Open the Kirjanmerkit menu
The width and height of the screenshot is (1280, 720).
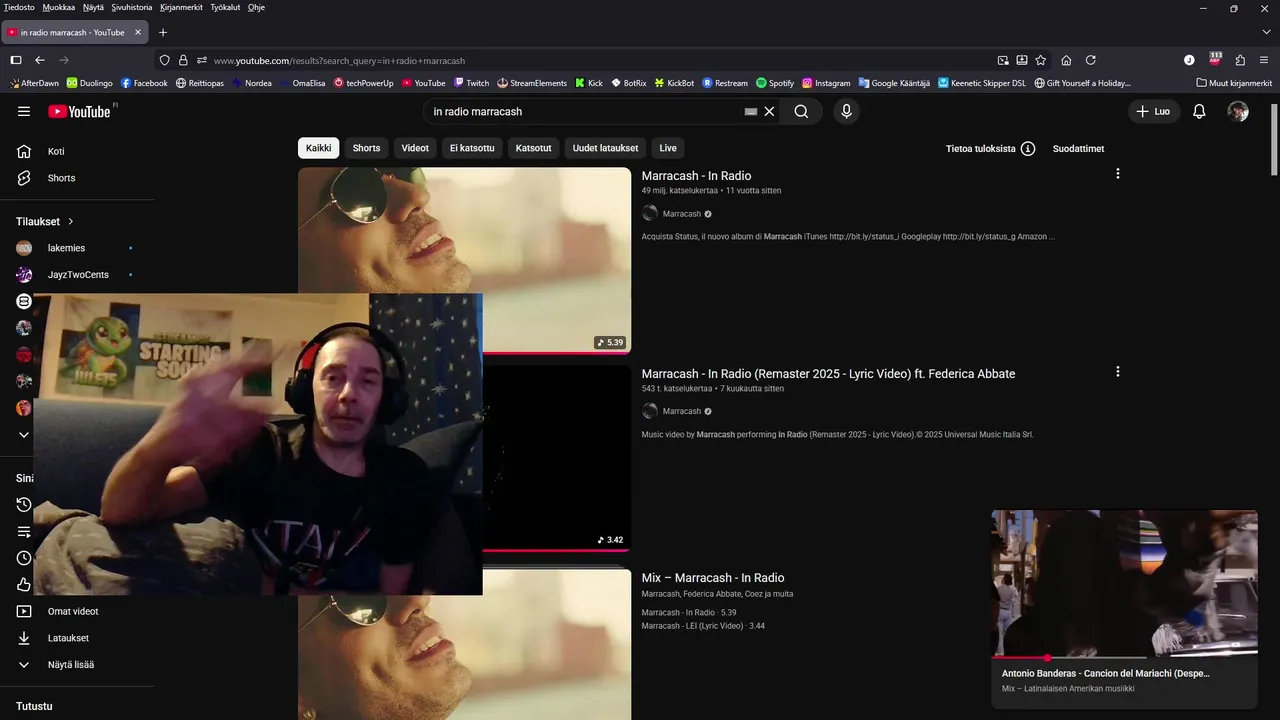click(181, 7)
